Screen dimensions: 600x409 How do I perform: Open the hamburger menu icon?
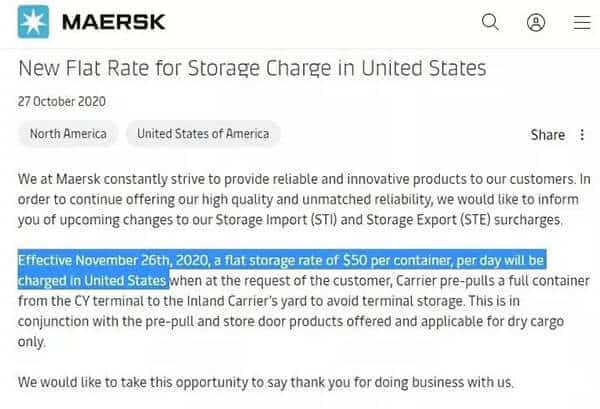click(x=582, y=22)
